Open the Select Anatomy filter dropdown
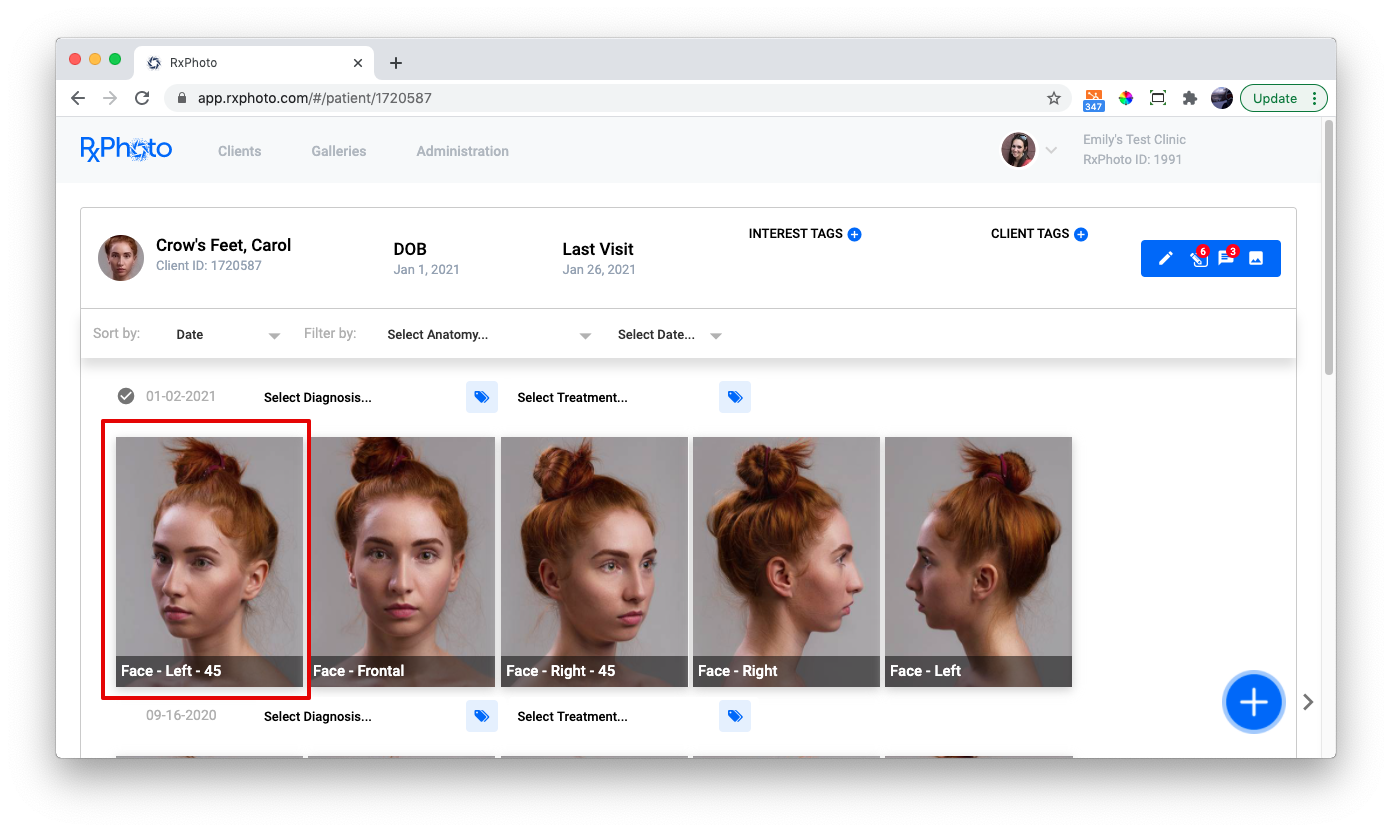Viewport: 1392px width, 832px height. coord(489,335)
